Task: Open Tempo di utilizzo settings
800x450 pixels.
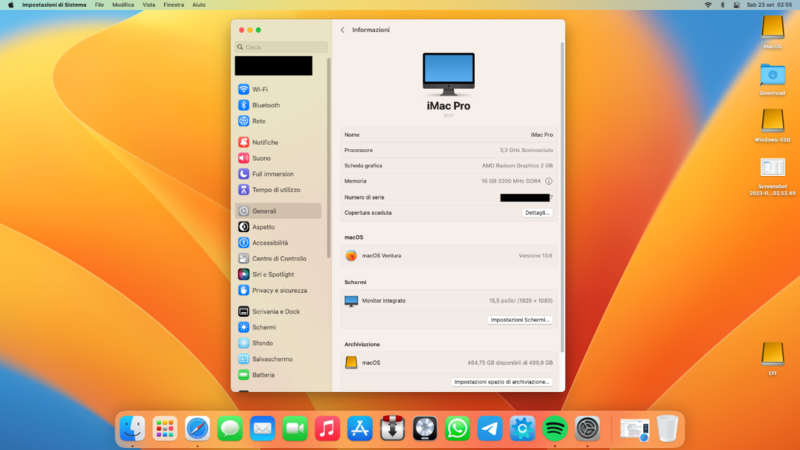Action: (x=278, y=190)
